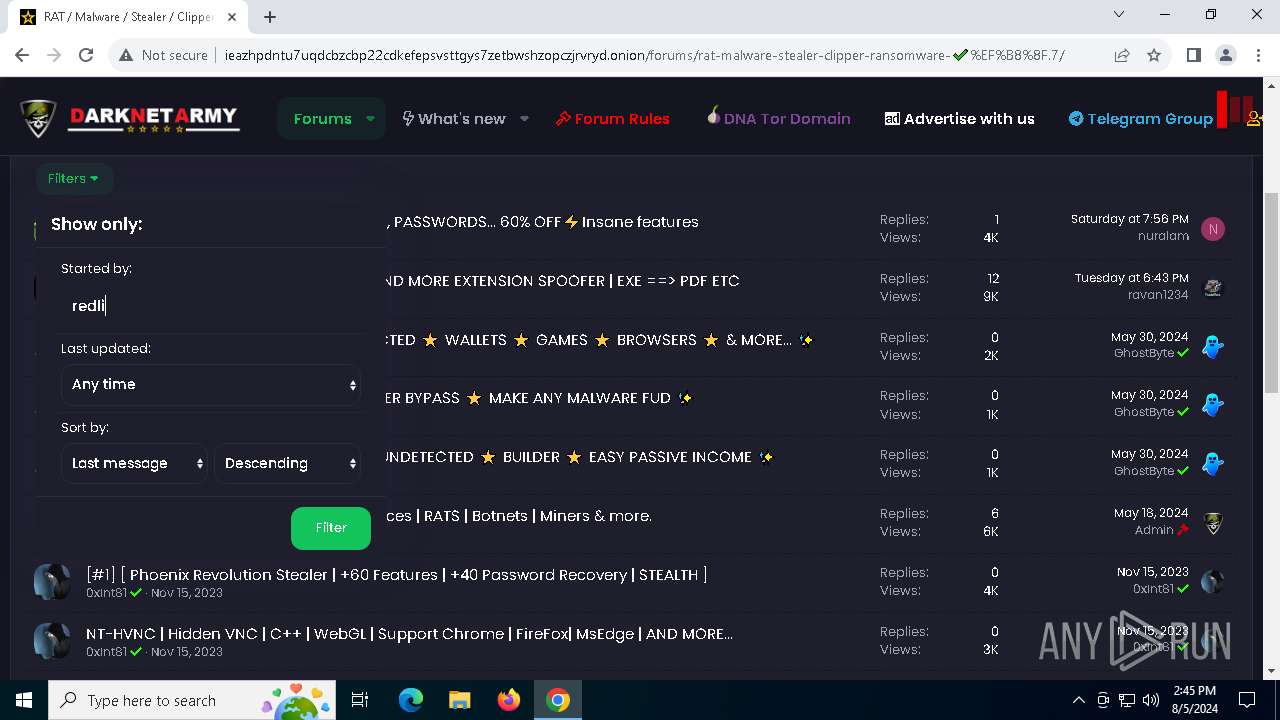Open the Chrome three-dot menu
Screen dimensions: 1280x720
[1257, 55]
